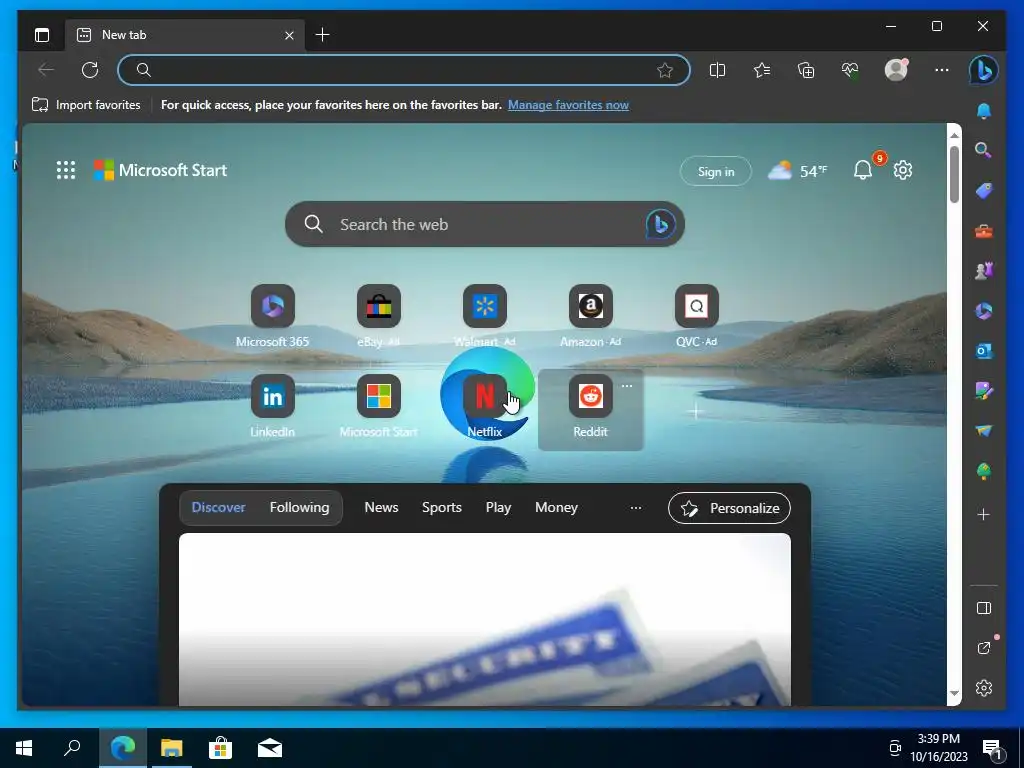This screenshot has height=768, width=1024.
Task: Open sidebar Image Creator icon
Action: 984,391
